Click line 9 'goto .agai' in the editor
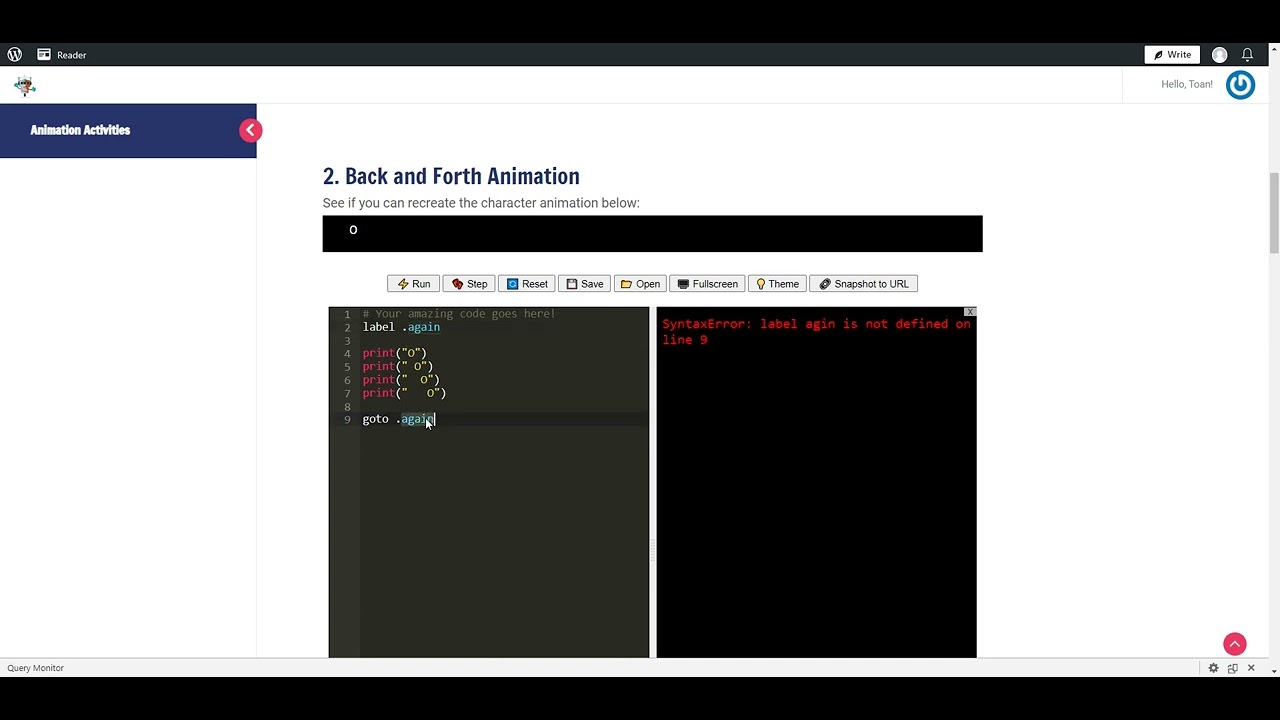Screen dimensions: 1280x720 [x=399, y=419]
